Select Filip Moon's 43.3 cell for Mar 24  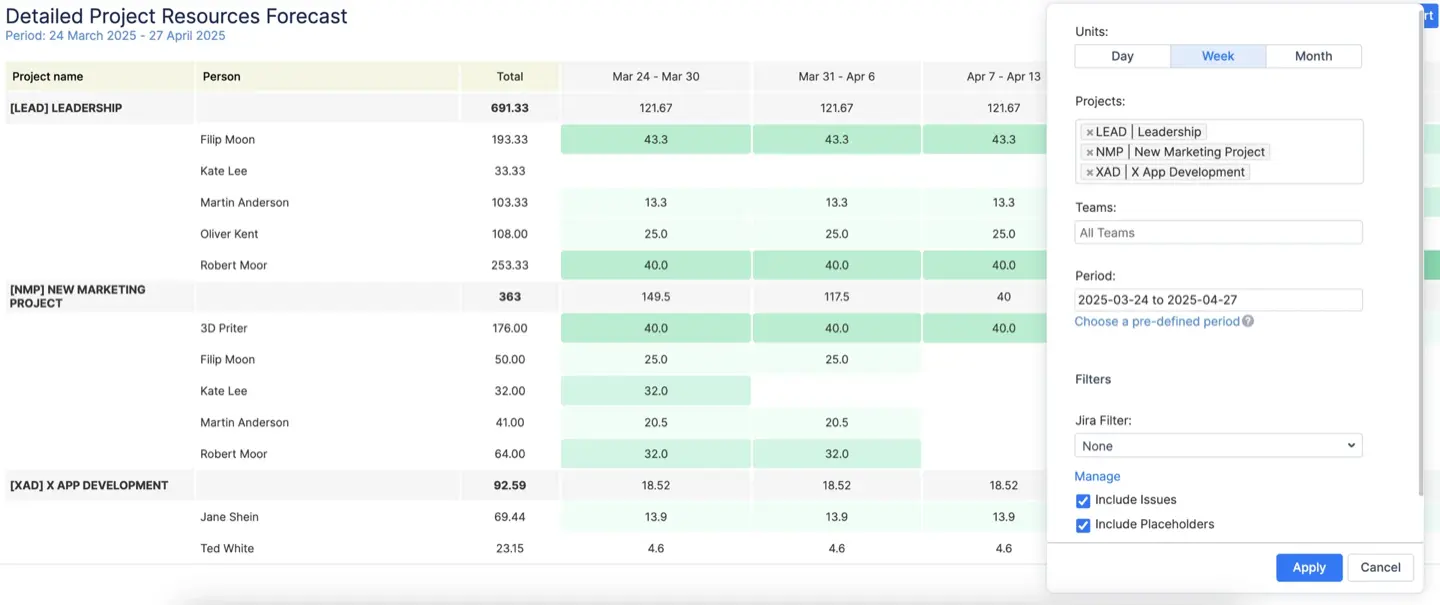click(655, 139)
